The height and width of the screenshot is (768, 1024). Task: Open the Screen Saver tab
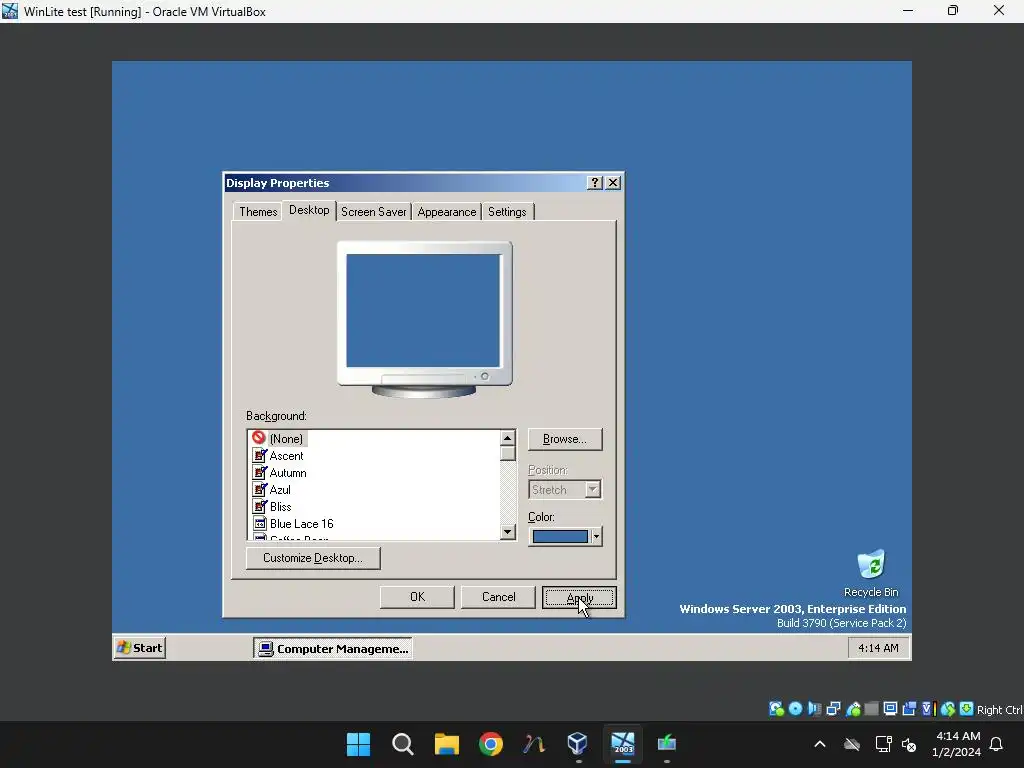click(x=374, y=212)
